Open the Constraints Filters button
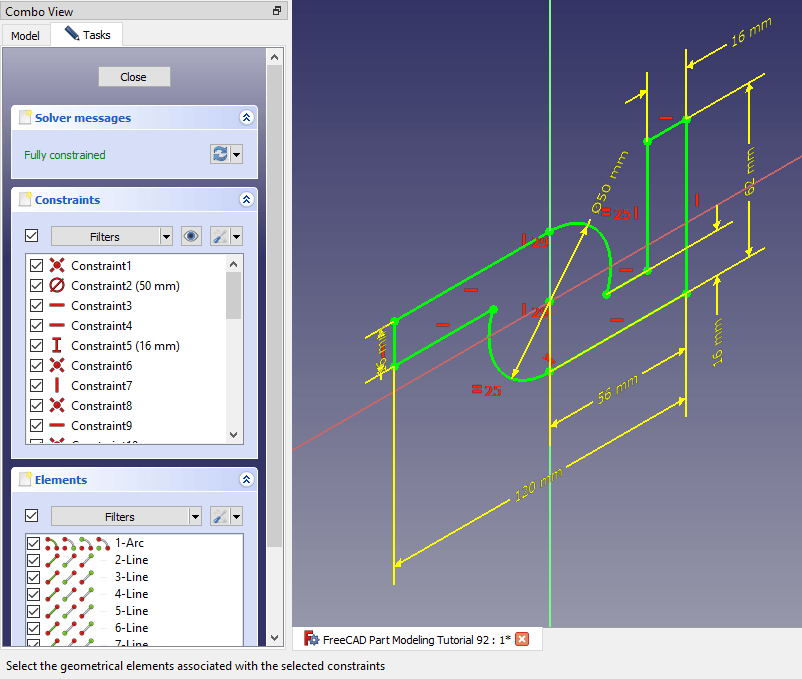The image size is (802, 679). click(x=105, y=237)
